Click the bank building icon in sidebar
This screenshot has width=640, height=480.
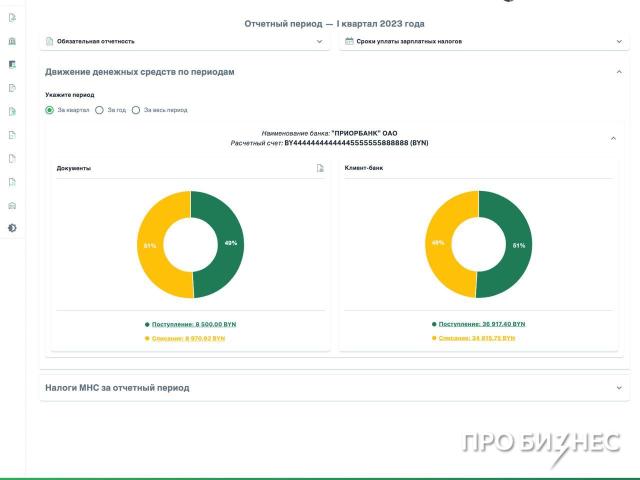pos(12,41)
